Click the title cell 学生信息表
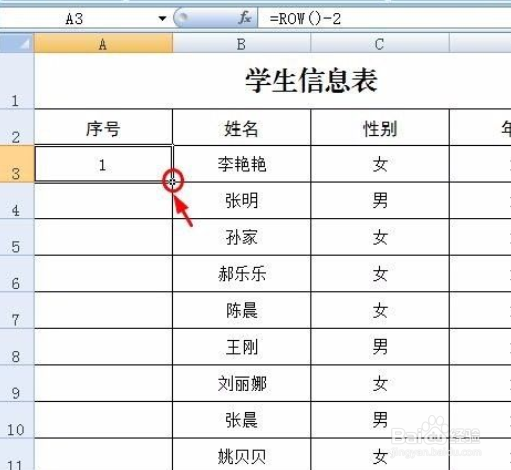The width and height of the screenshot is (511, 470). [311, 81]
